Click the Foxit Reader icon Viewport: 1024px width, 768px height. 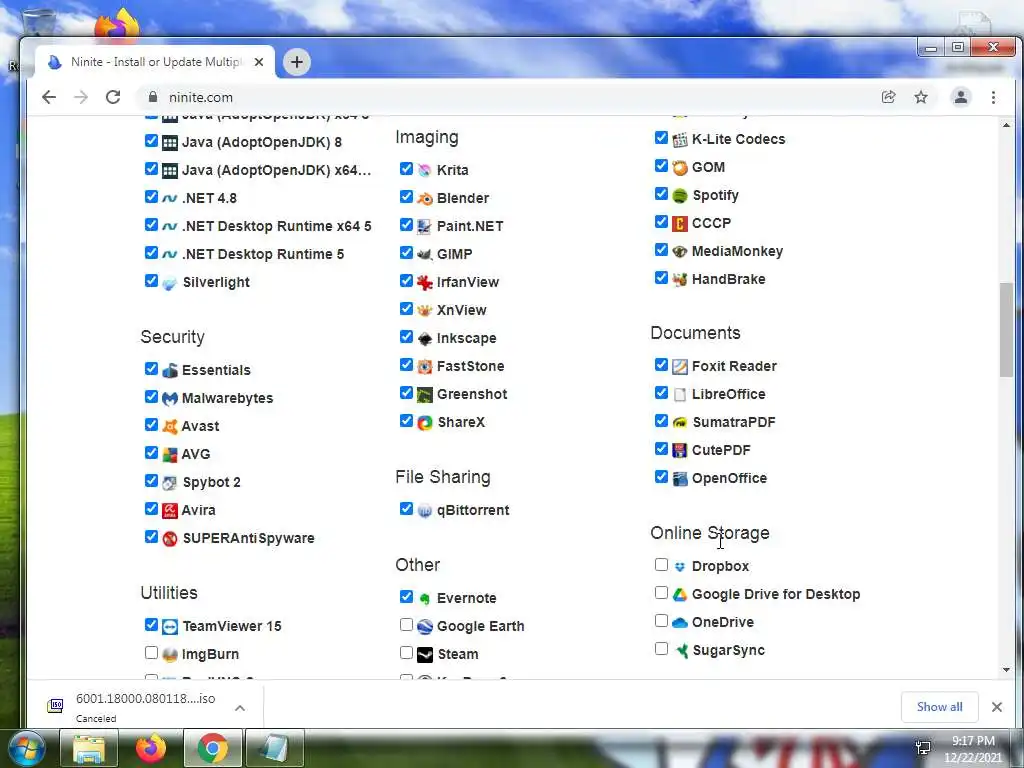click(680, 367)
